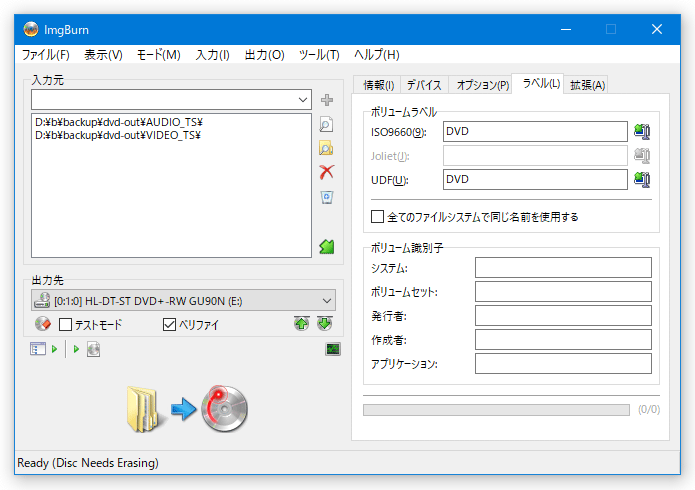Click the greyed icon beside the Joliet field
This screenshot has width=695, height=490.
click(642, 155)
